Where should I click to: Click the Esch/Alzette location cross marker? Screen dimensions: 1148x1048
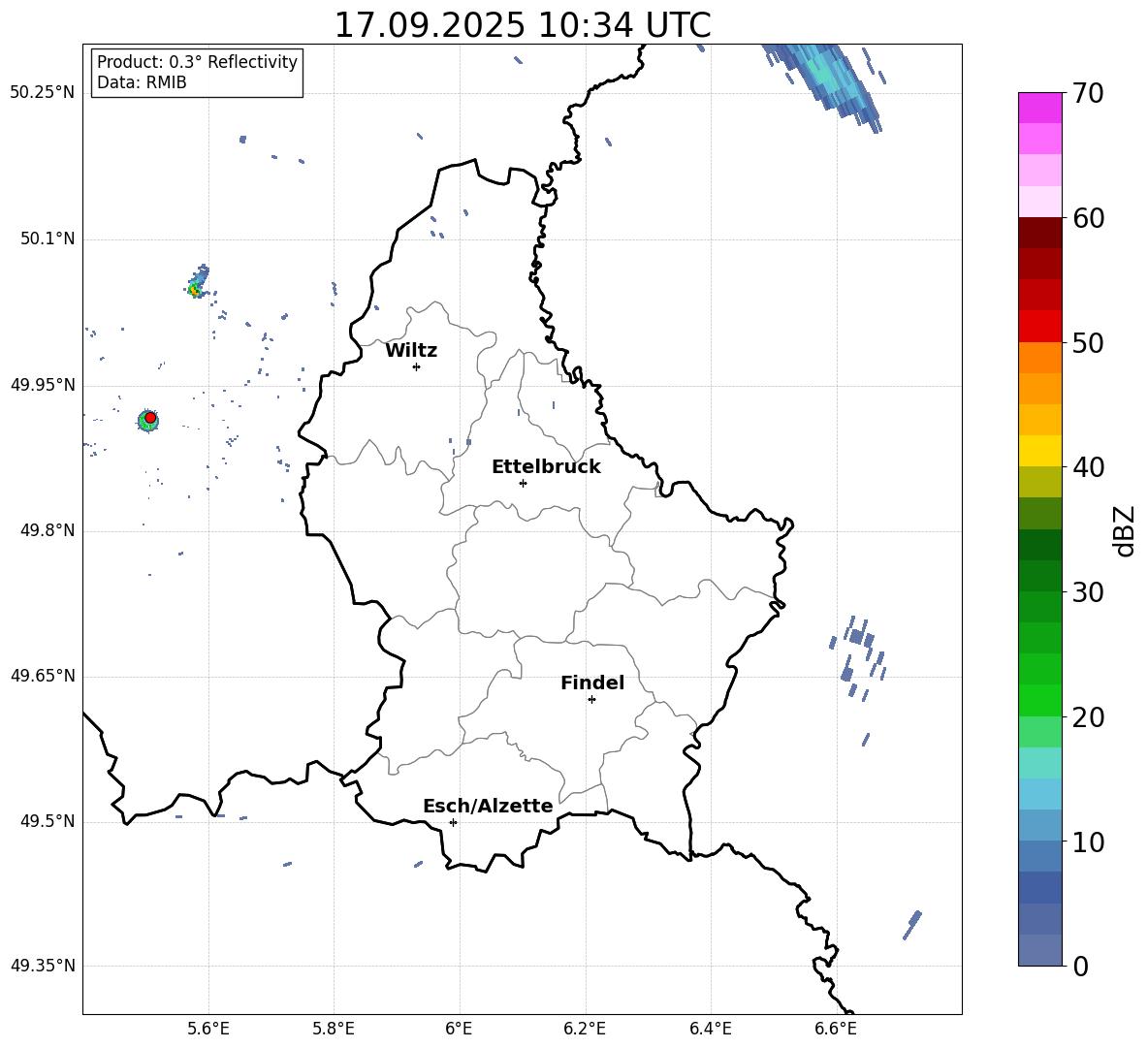pyautogui.click(x=453, y=822)
